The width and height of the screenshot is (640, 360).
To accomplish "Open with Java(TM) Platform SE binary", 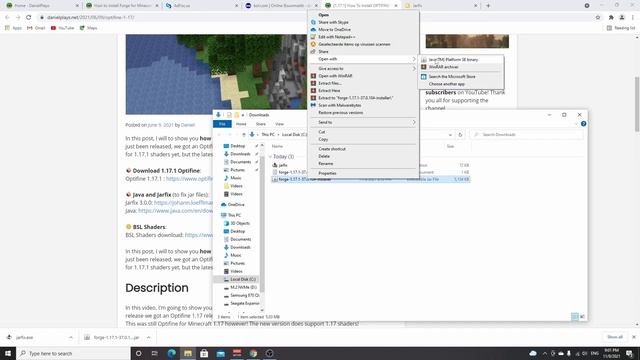I will click(453, 60).
